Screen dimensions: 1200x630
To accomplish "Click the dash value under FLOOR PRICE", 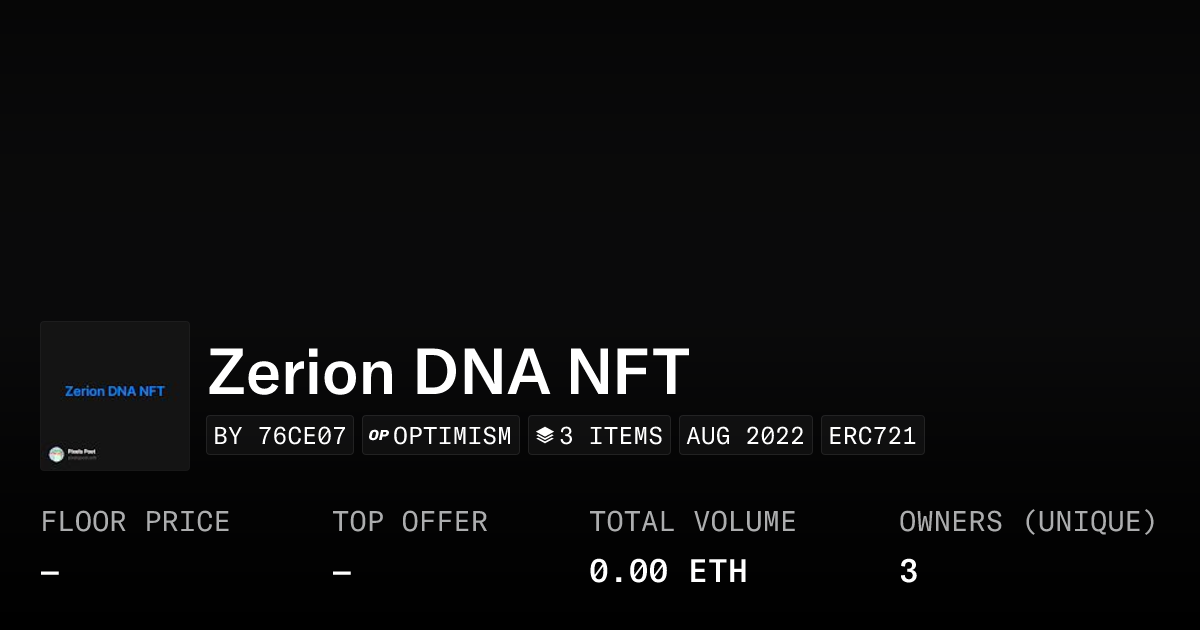I will coord(50,573).
